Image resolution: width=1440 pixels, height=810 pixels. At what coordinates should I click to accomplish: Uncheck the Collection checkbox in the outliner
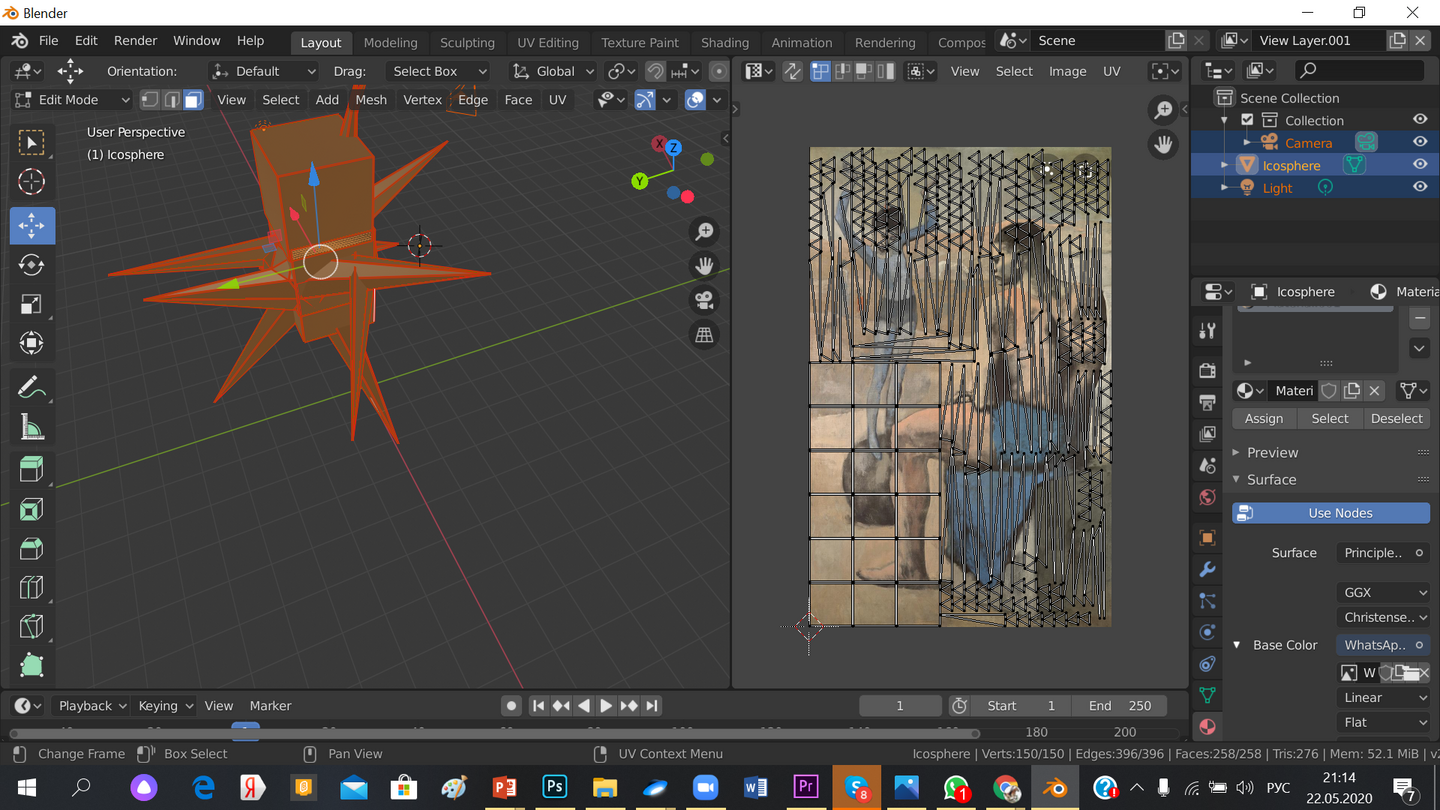[x=1247, y=120]
